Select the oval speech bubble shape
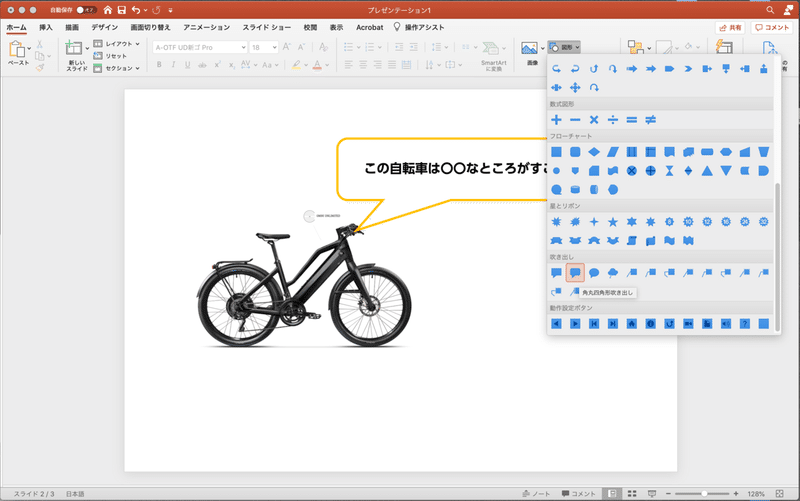This screenshot has width=800, height=501. coord(594,273)
